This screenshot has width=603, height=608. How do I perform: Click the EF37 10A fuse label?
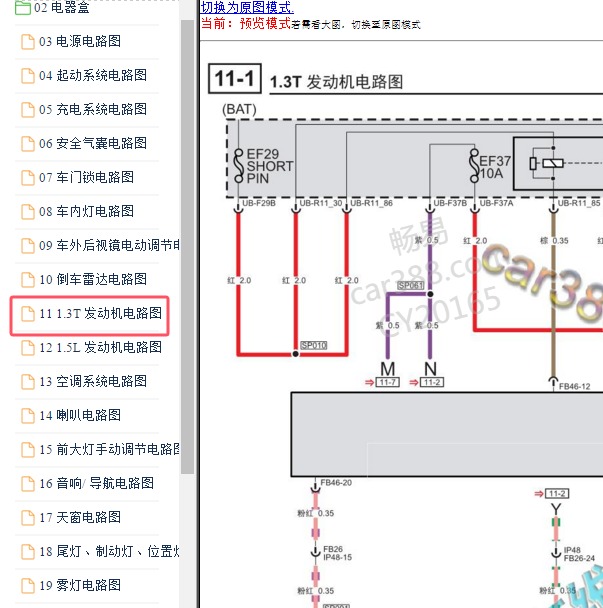(495, 167)
